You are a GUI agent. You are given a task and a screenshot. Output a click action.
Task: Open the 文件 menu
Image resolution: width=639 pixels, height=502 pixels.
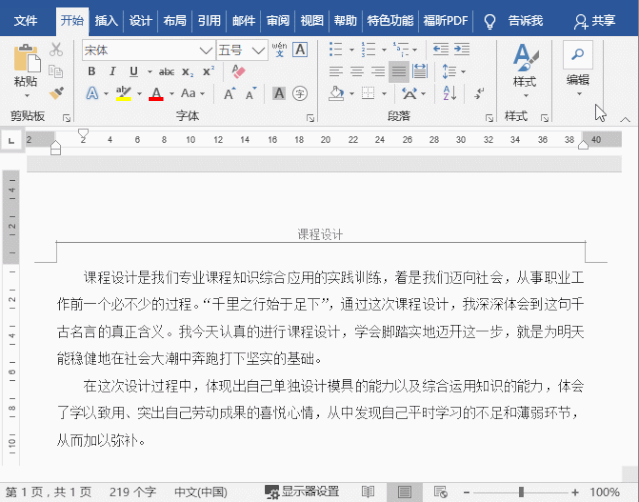[25, 20]
